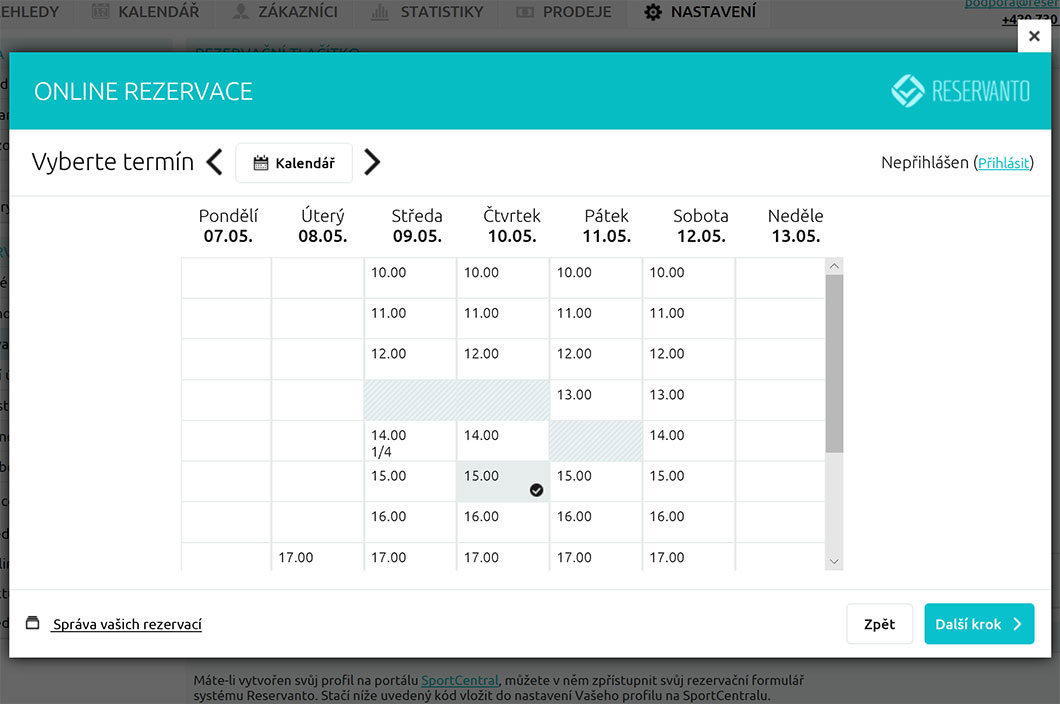The width and height of the screenshot is (1060, 704).
Task: Choose the Úterý 17.00 slot
Action: point(317,557)
